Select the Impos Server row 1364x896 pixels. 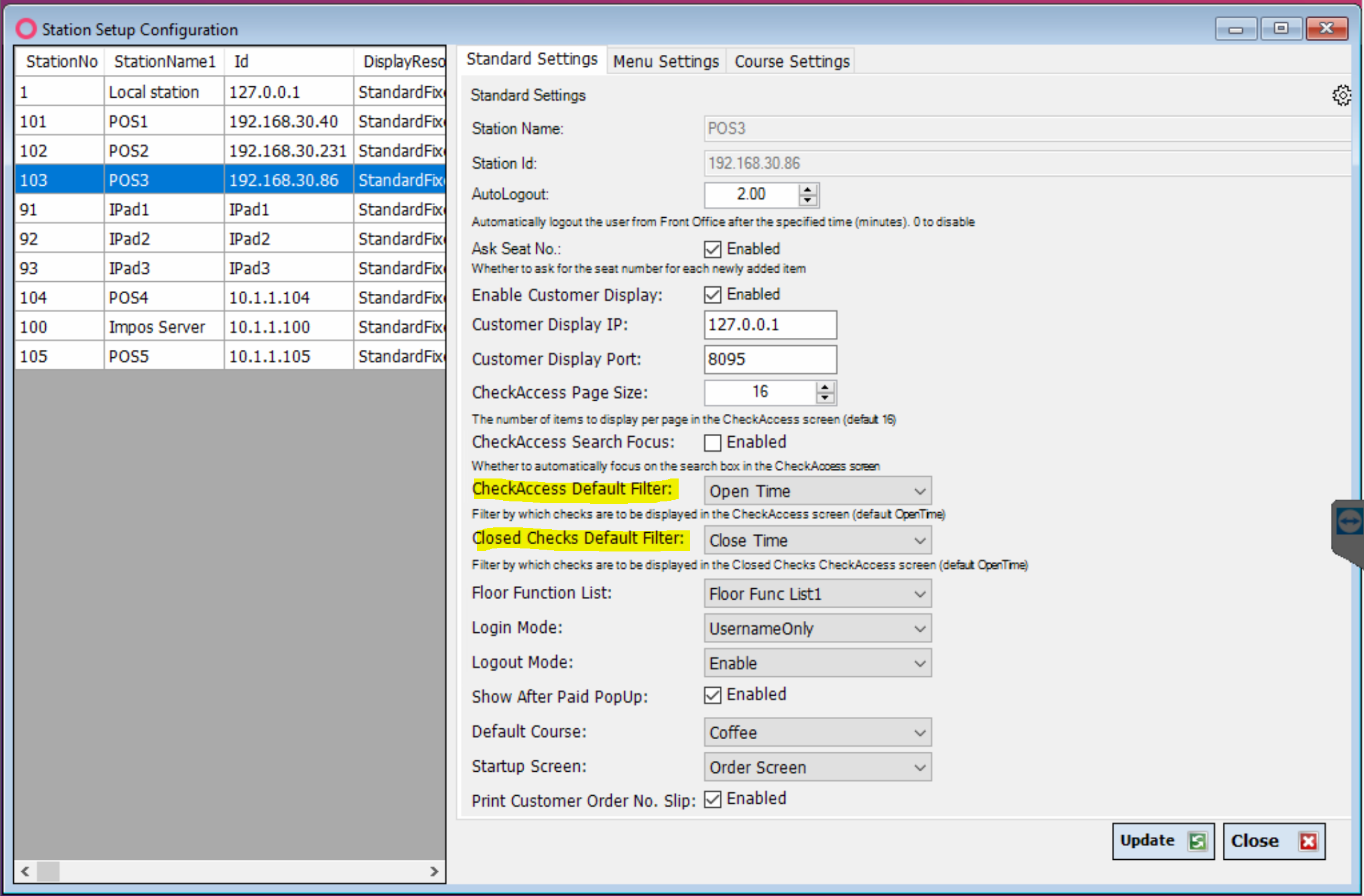pyautogui.click(x=230, y=327)
